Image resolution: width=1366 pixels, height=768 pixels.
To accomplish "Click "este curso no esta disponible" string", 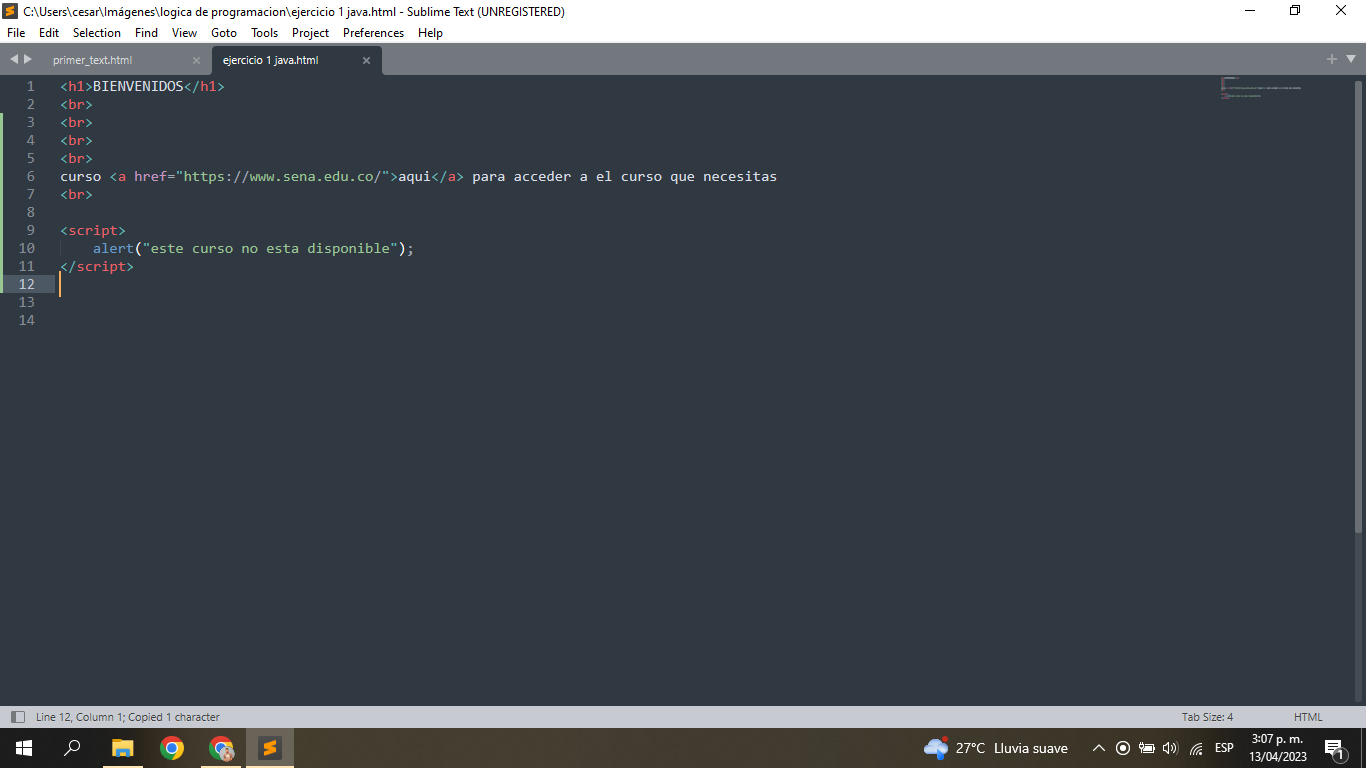I will pos(270,248).
